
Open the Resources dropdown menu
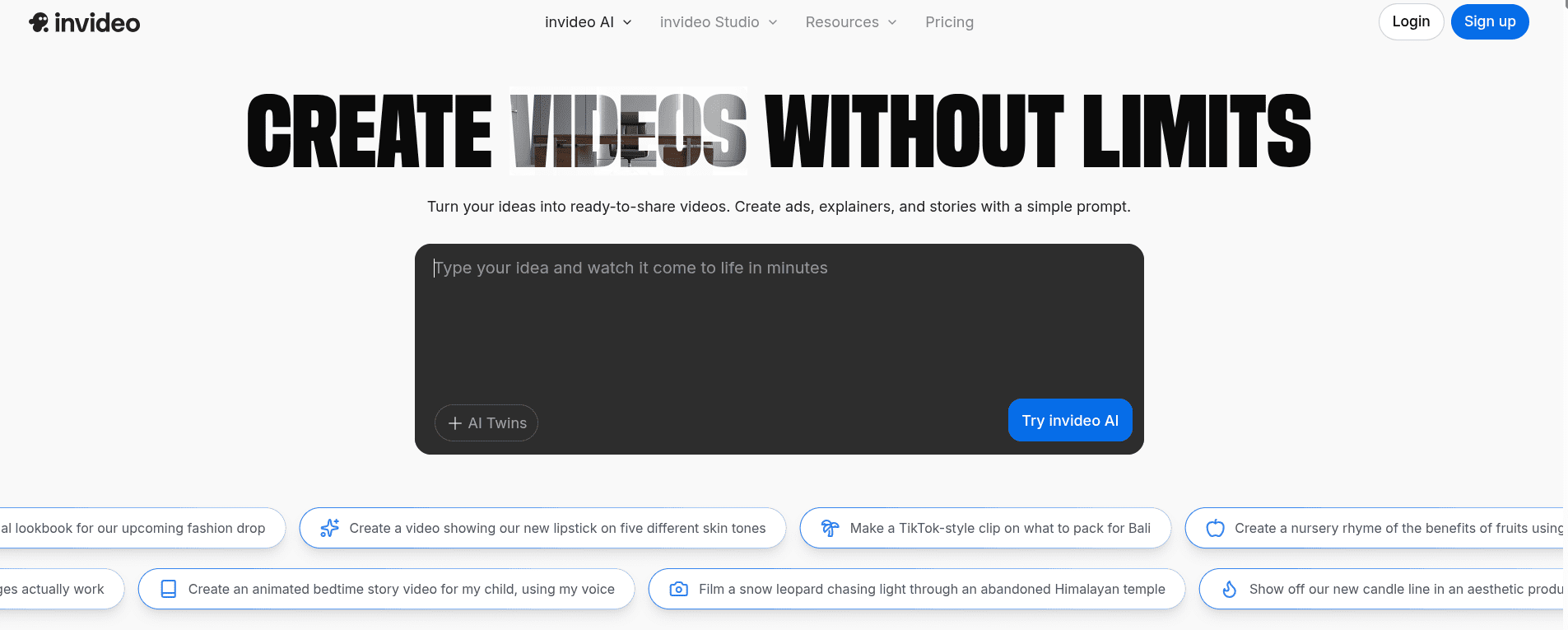coord(850,22)
